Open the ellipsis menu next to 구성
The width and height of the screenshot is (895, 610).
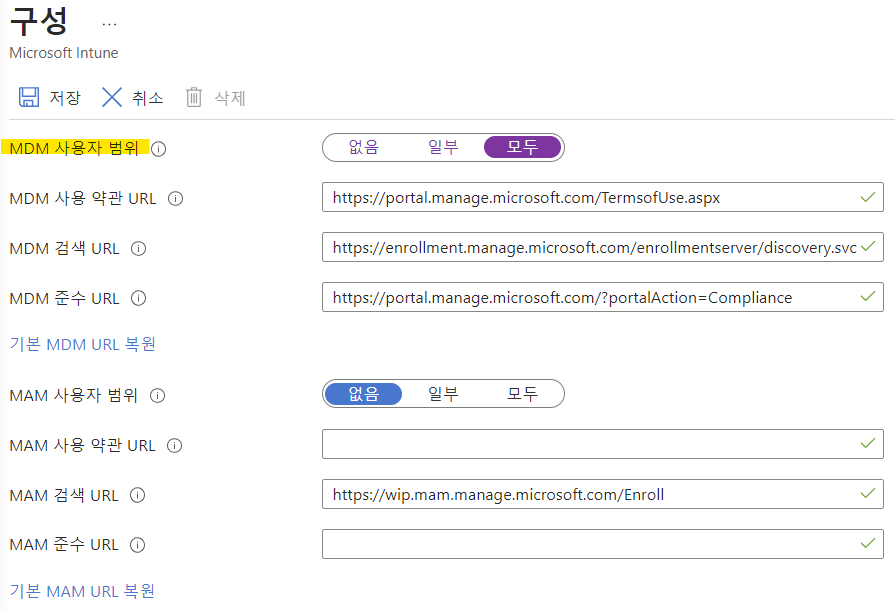coord(110,25)
